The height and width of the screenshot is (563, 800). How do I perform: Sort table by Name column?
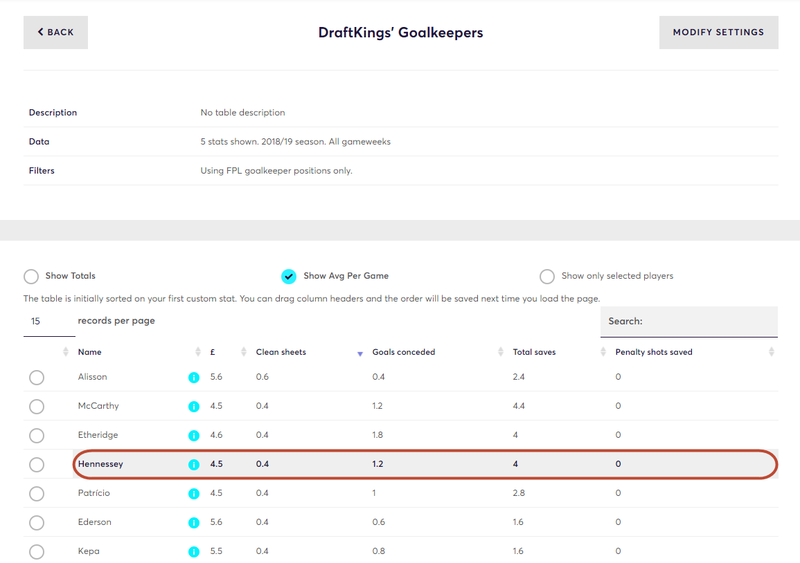[89, 352]
